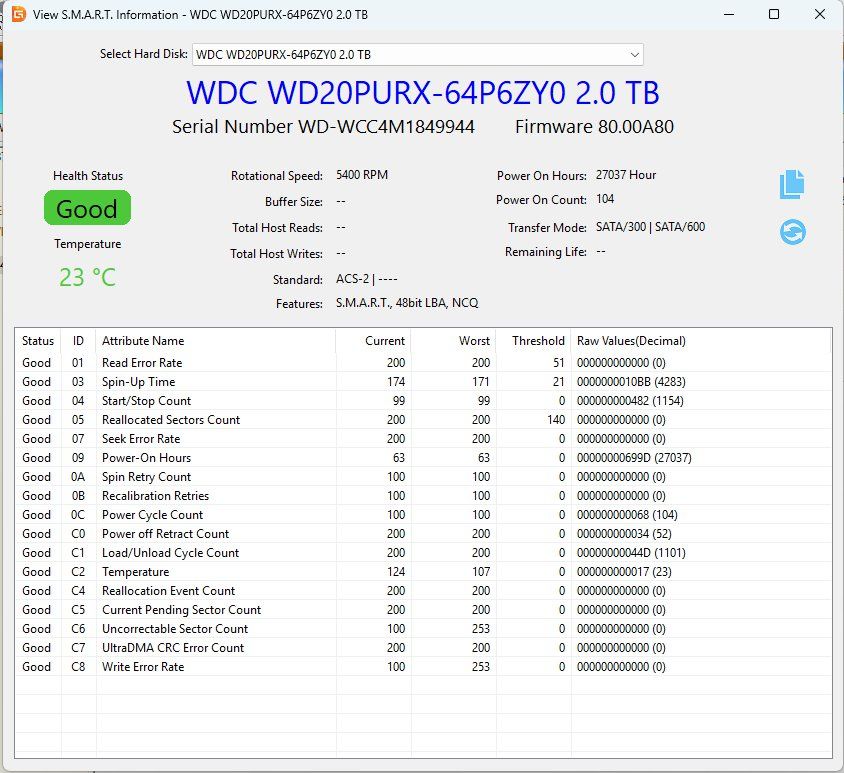Screen dimensions: 844x773
Task: Select the Start/Stop Count attribute
Action: point(423,400)
